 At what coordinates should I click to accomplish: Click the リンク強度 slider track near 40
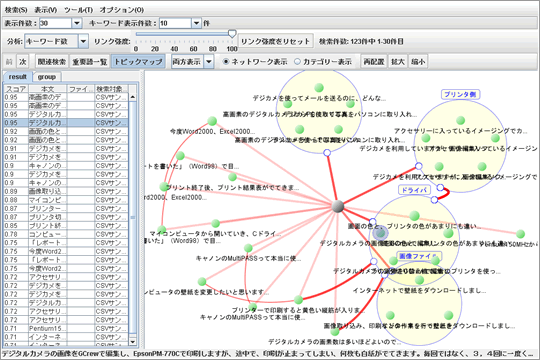pyautogui.click(x=174, y=34)
